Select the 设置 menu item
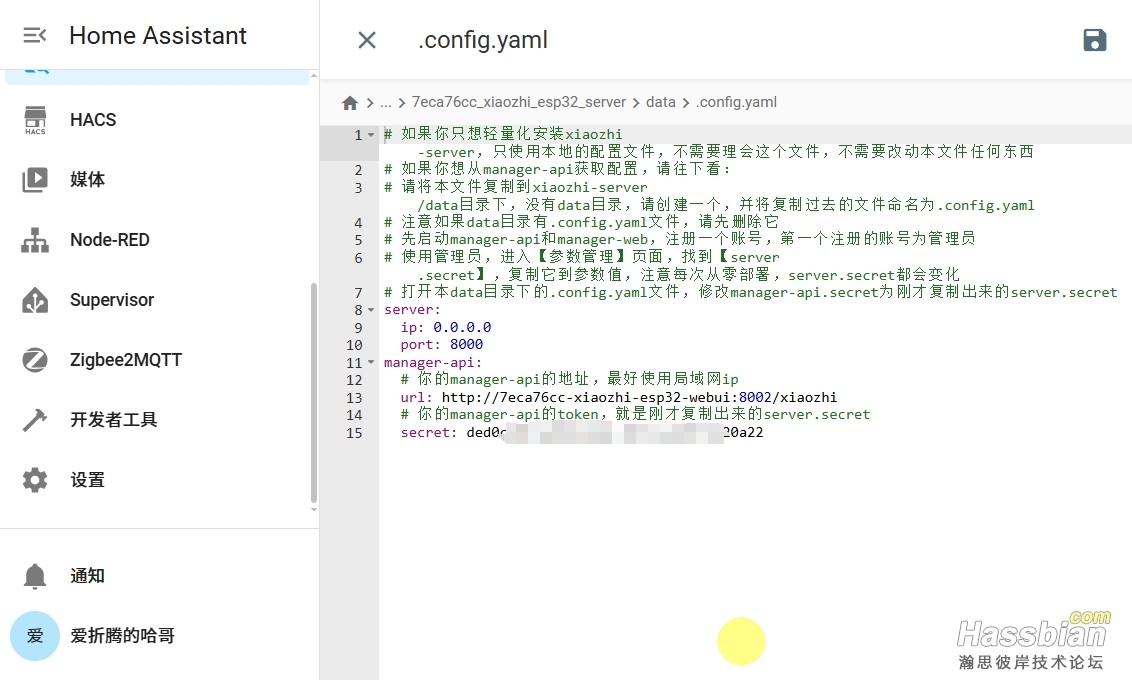Image resolution: width=1132 pixels, height=680 pixels. coord(159,479)
